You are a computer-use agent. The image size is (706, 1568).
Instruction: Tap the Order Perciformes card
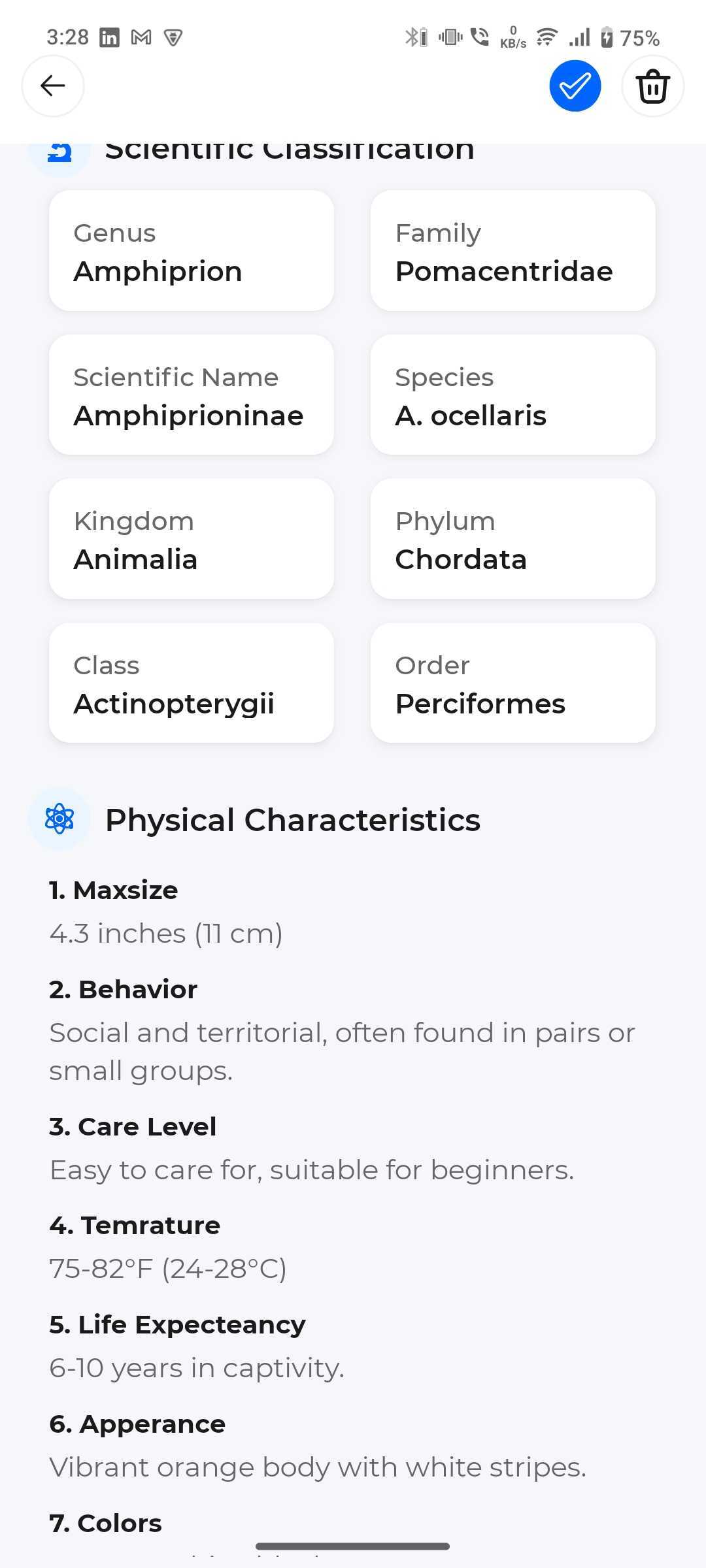click(513, 683)
